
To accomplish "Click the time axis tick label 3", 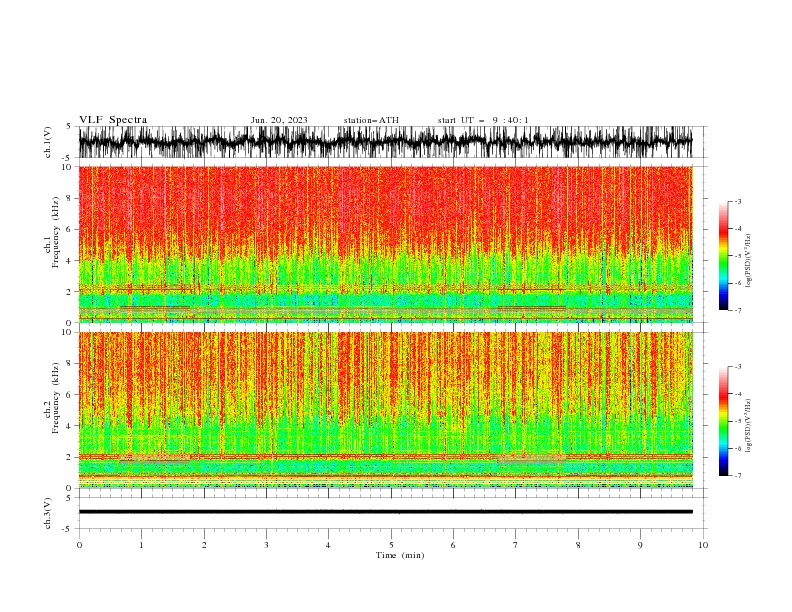I will [x=266, y=545].
